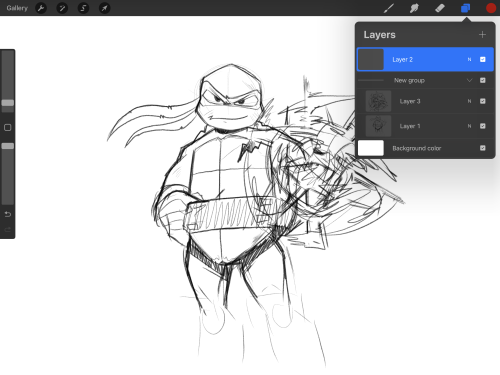
Task: Redo the last undone action
Action: click(8, 229)
